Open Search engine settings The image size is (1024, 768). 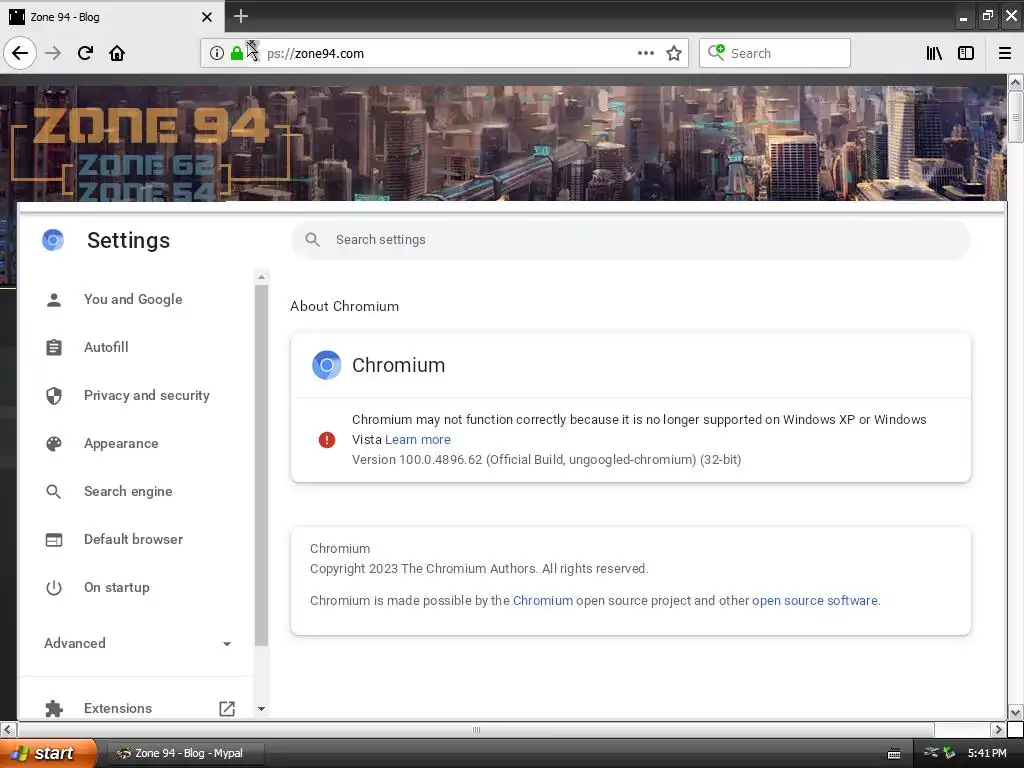(128, 491)
